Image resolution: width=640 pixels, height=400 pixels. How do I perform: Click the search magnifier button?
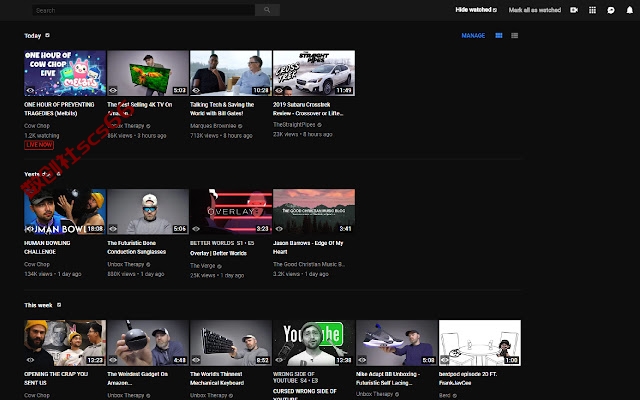267,10
